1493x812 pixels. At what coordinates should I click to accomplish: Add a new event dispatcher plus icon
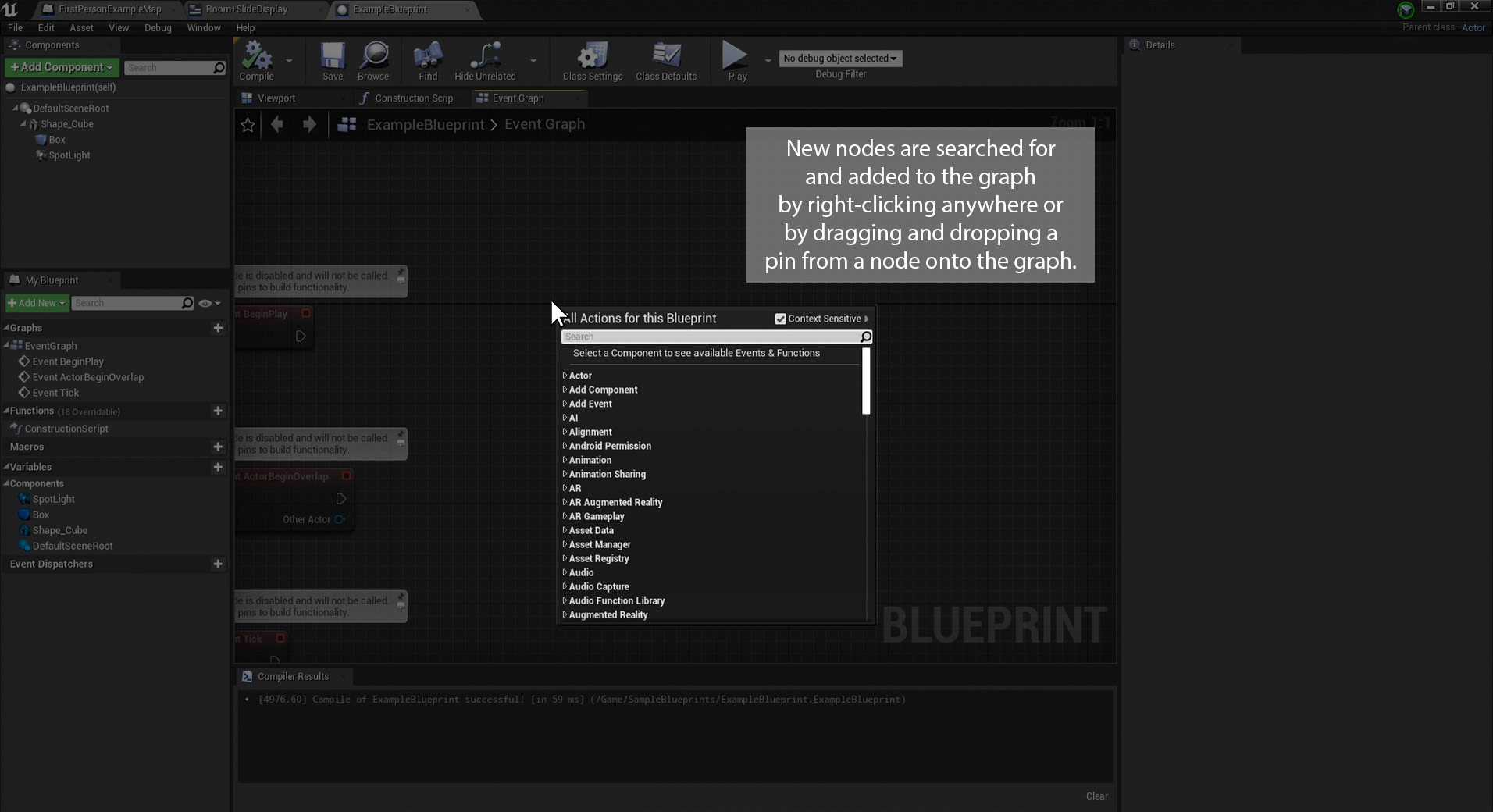pos(218,564)
